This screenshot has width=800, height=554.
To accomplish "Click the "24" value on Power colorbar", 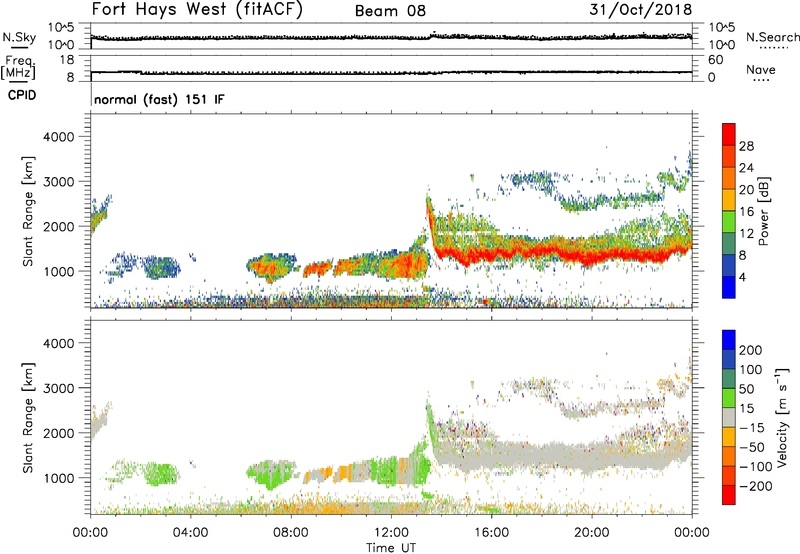I will pyautogui.click(x=746, y=168).
